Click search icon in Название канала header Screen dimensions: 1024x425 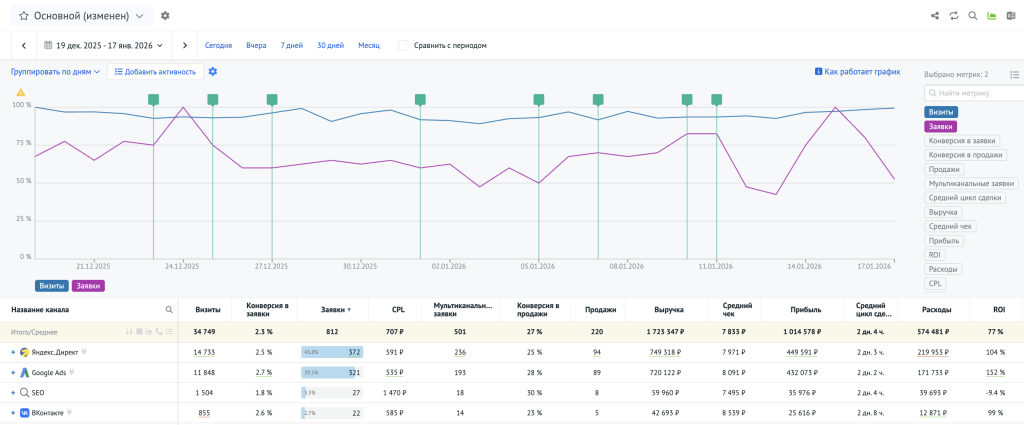pos(169,310)
